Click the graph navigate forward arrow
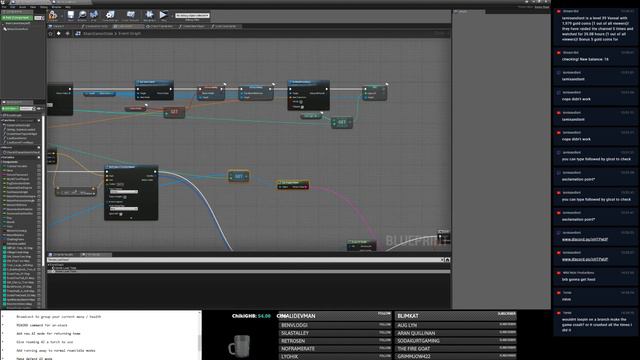The image size is (640, 360). point(67,33)
